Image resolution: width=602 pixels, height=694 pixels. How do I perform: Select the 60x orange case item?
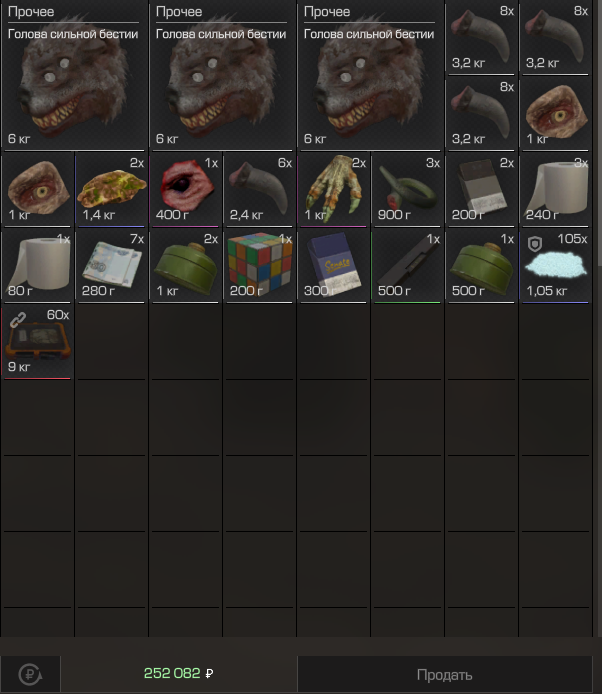pyautogui.click(x=37, y=342)
